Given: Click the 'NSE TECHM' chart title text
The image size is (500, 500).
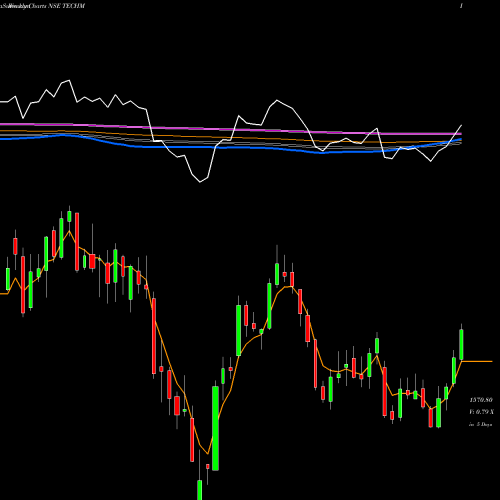Looking at the screenshot, I should point(66,6).
